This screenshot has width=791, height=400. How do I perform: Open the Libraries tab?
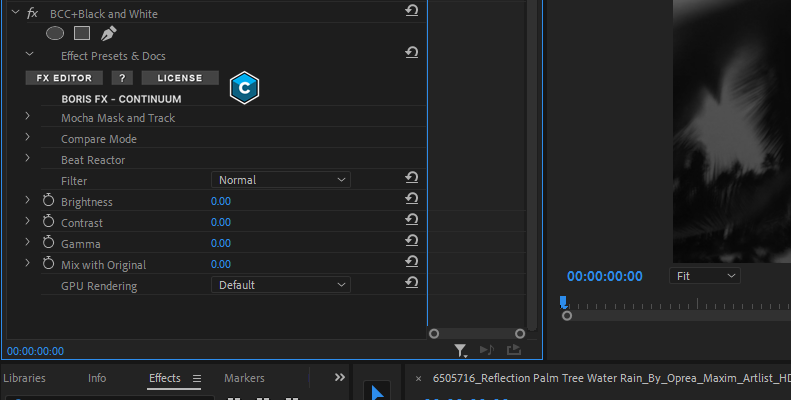(24, 378)
